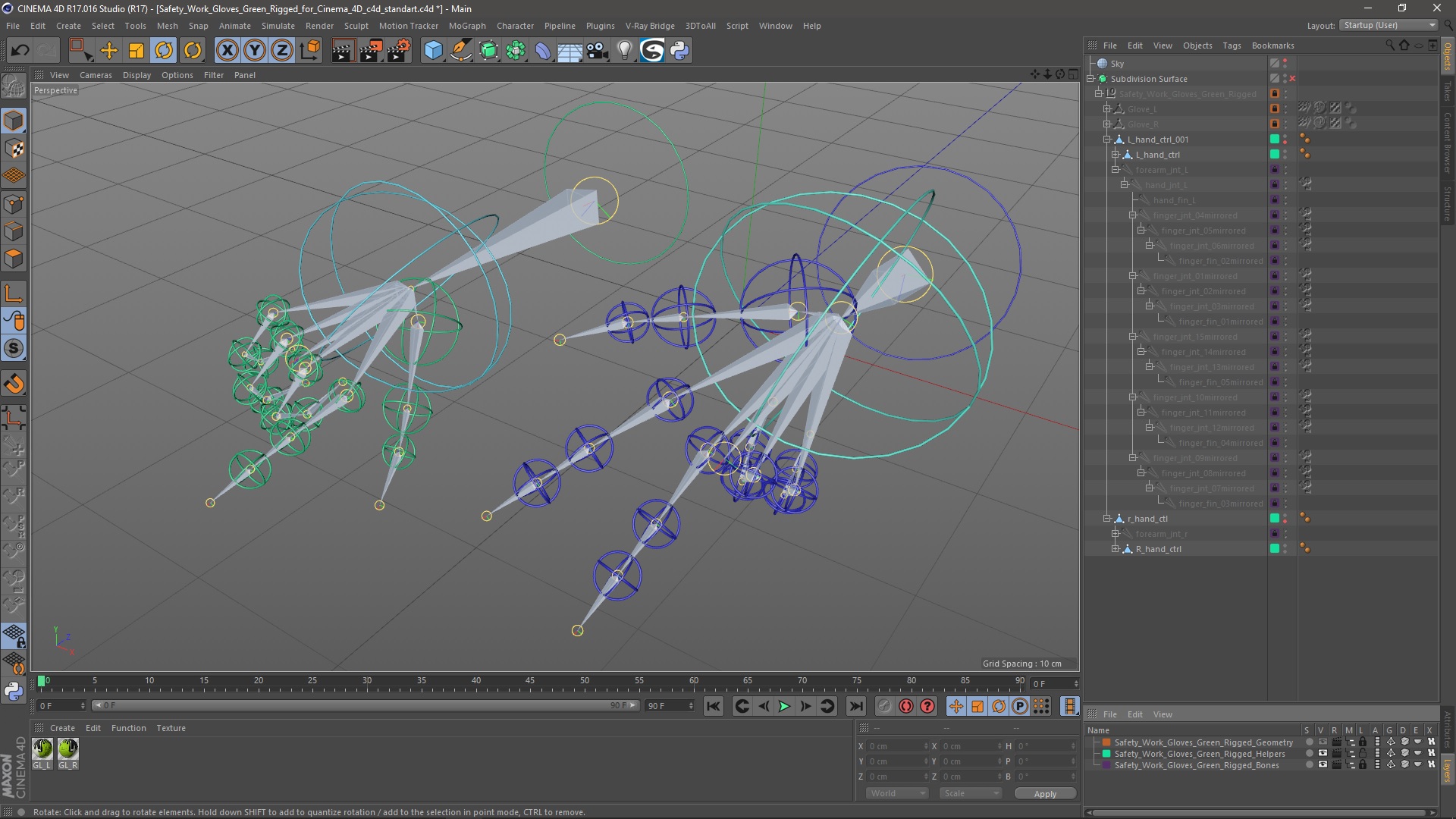Viewport: 1456px width, 819px height.
Task: Click the Undo arrow icon
Action: [x=20, y=51]
